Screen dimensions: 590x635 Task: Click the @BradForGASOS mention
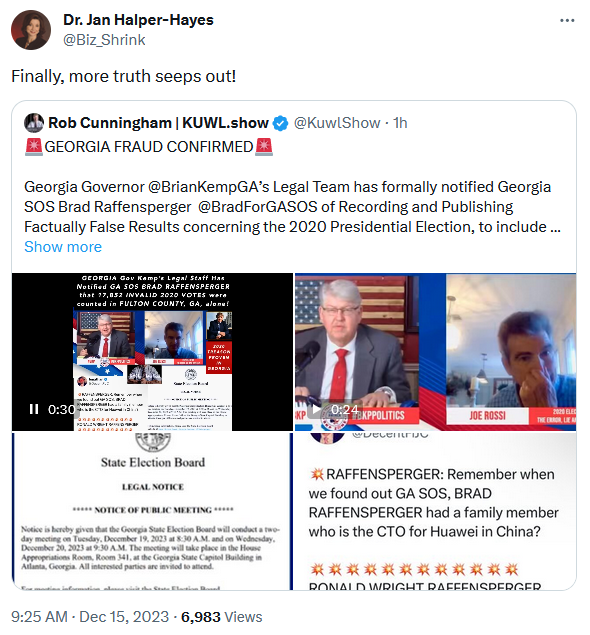pos(258,207)
